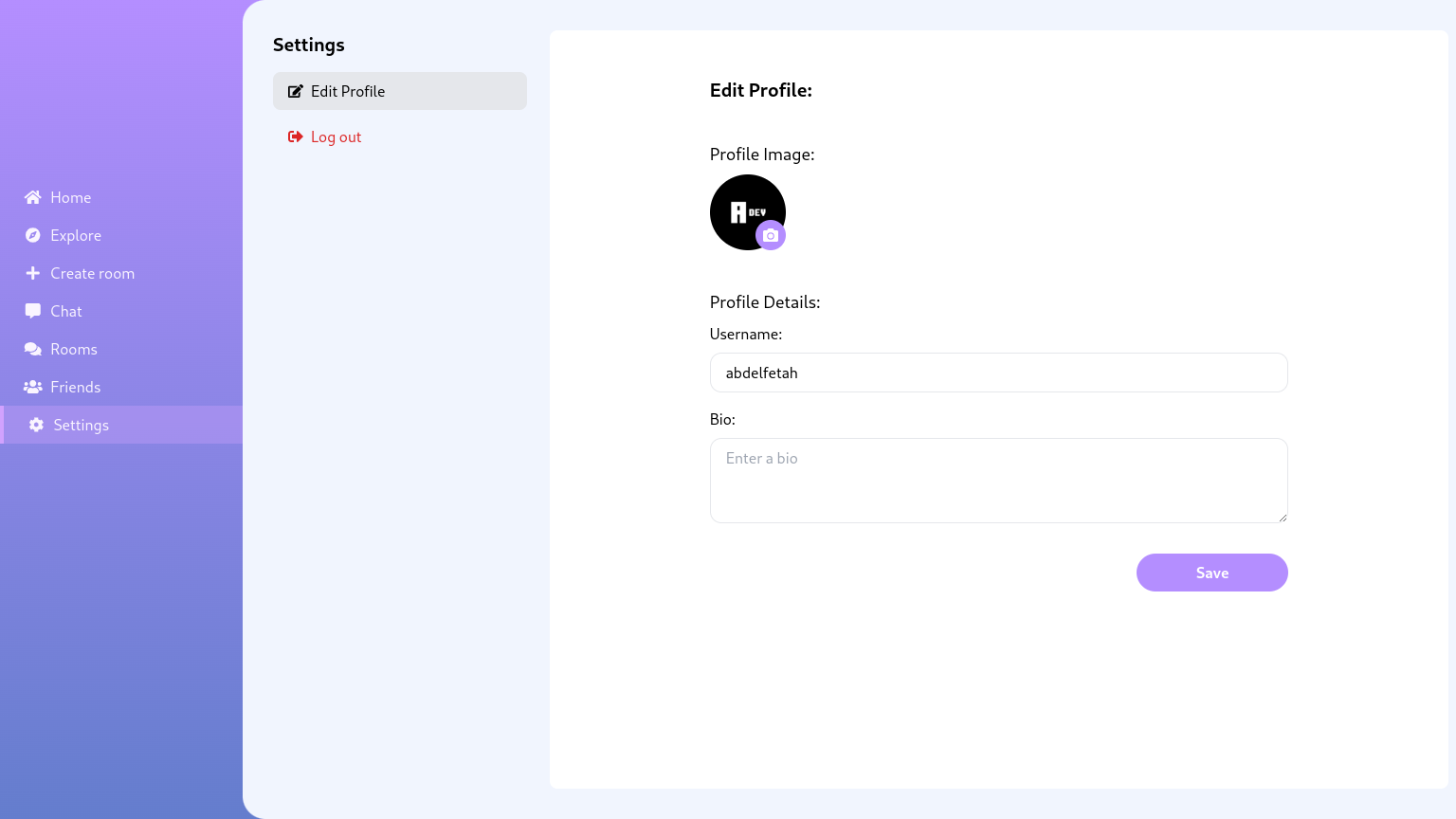Click the Explore compass icon
This screenshot has width=1456, height=819.
coord(33,235)
